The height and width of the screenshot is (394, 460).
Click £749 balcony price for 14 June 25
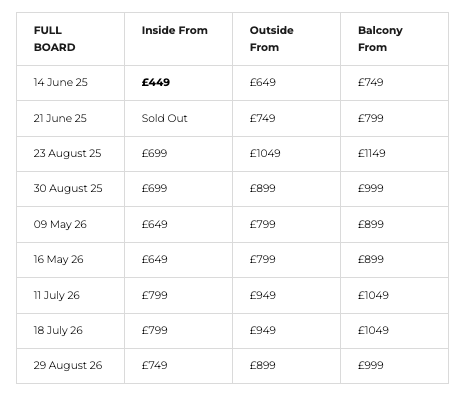click(x=371, y=82)
